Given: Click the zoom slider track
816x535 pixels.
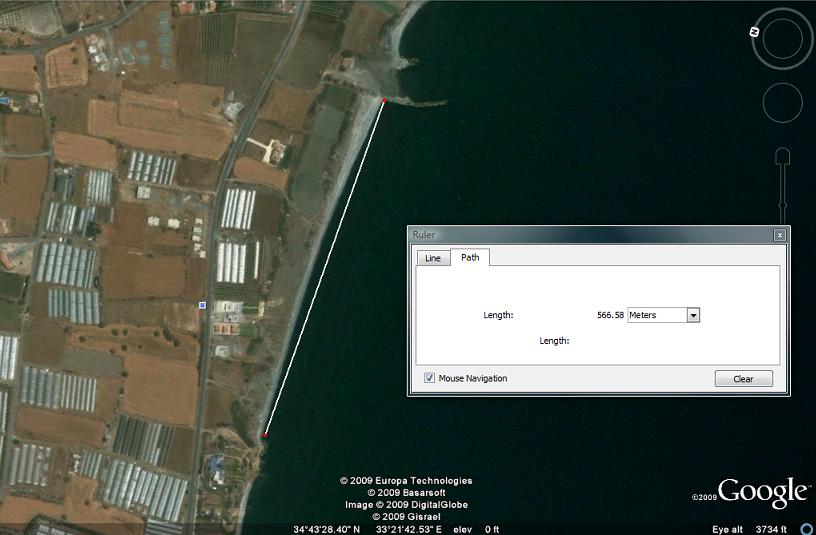Looking at the screenshot, I should pyautogui.click(x=783, y=193).
